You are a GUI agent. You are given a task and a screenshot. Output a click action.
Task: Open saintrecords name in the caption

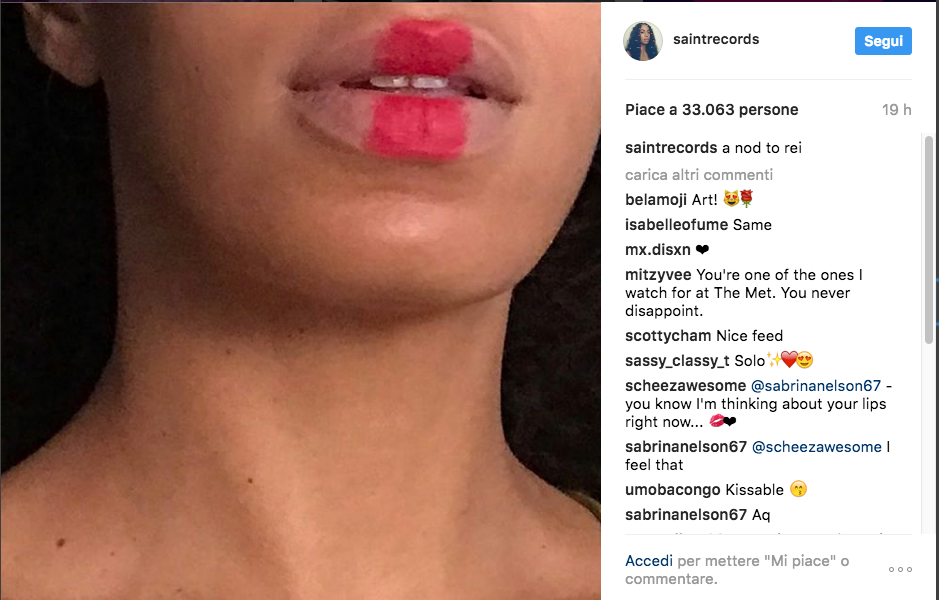click(x=671, y=148)
